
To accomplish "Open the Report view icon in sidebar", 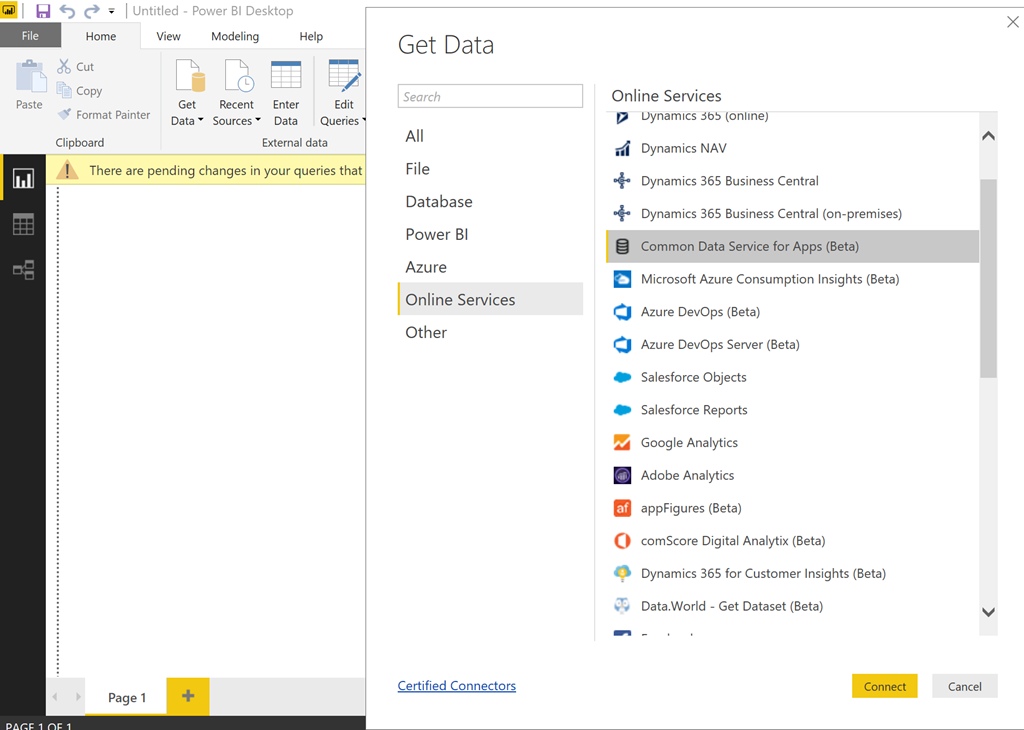I will coord(23,179).
